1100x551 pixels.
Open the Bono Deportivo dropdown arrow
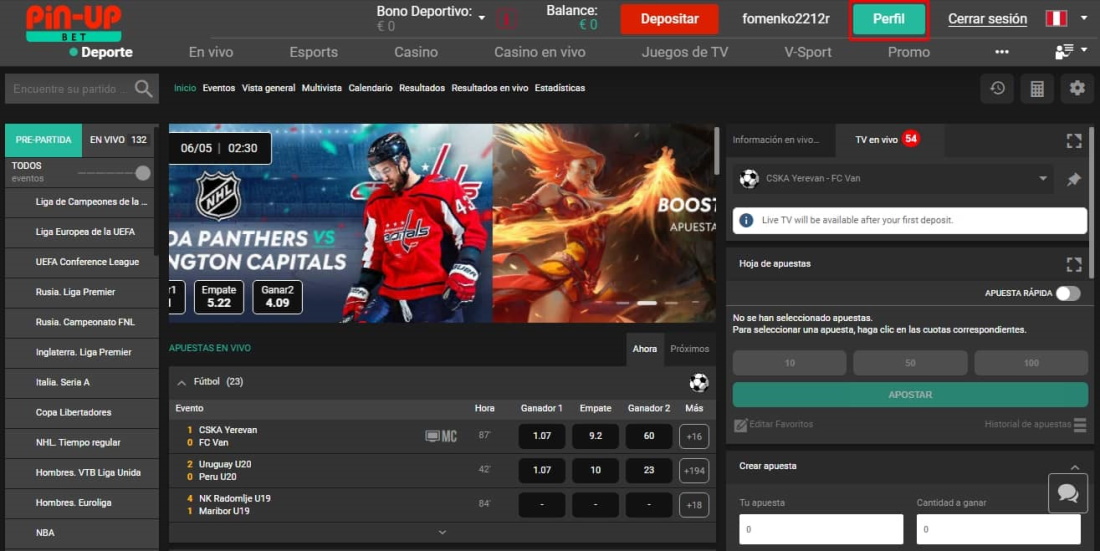point(482,18)
